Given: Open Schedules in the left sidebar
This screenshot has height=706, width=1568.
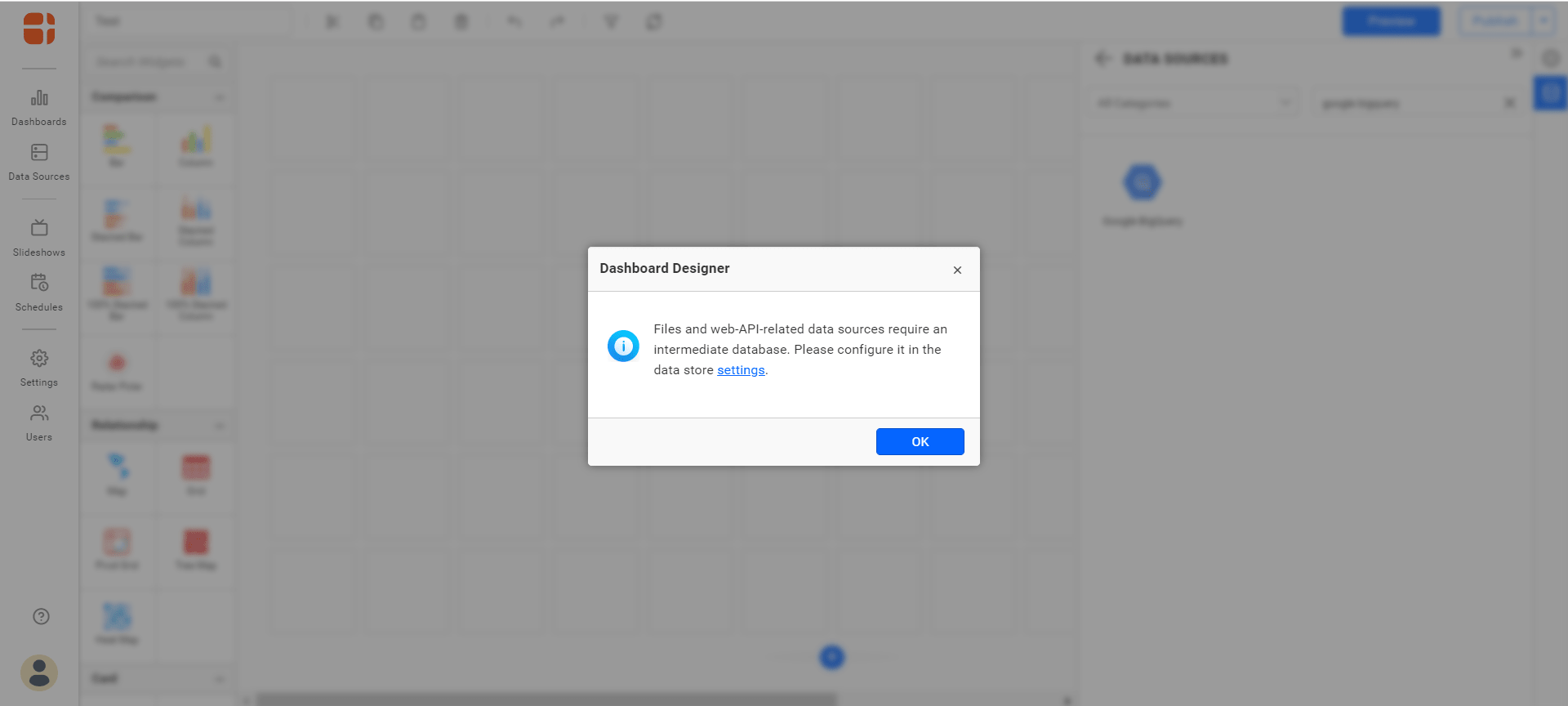Looking at the screenshot, I should coord(39,293).
